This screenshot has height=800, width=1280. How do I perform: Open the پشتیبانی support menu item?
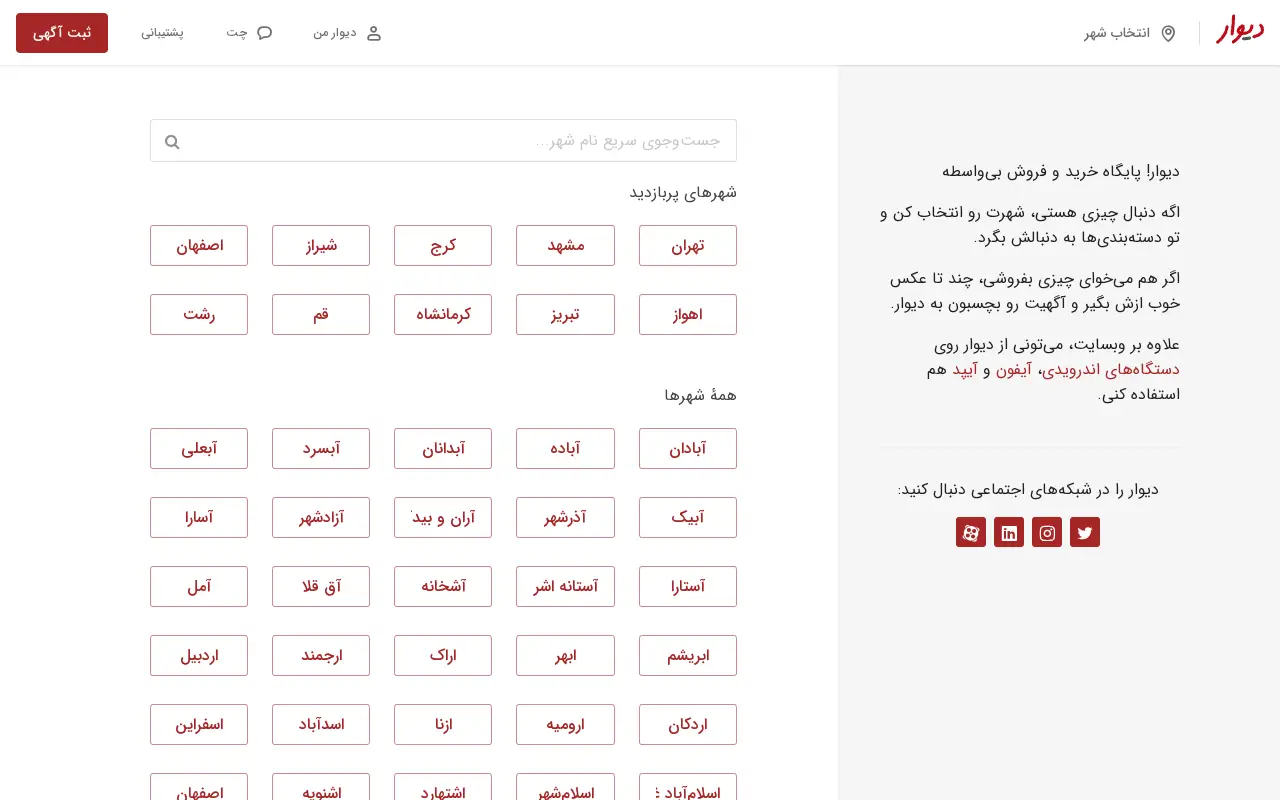[162, 33]
